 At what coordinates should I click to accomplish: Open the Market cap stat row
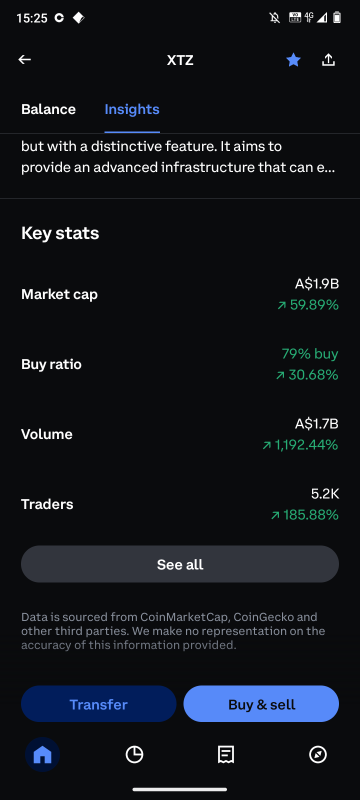tap(180, 294)
